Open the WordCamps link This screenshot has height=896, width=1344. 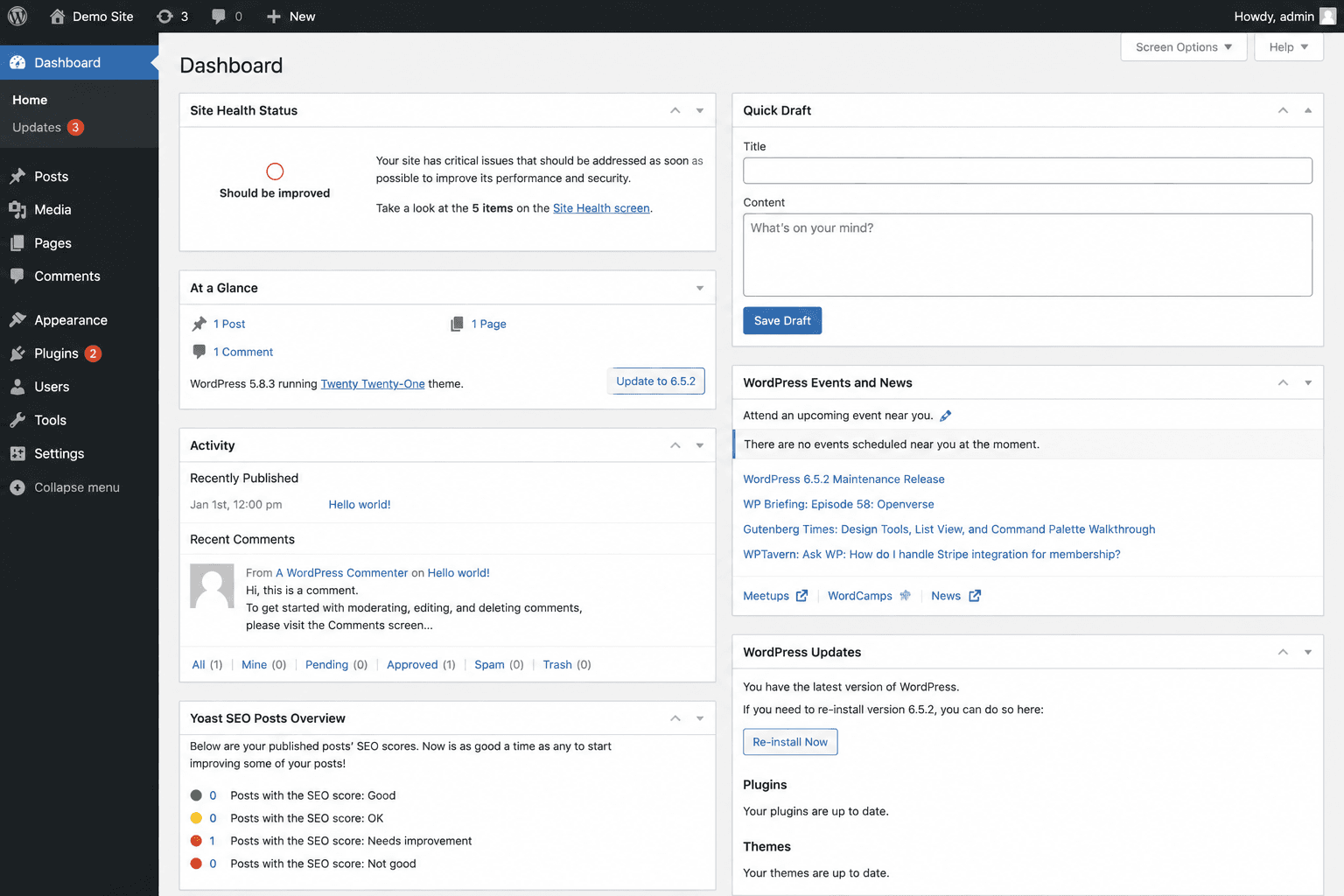click(869, 596)
